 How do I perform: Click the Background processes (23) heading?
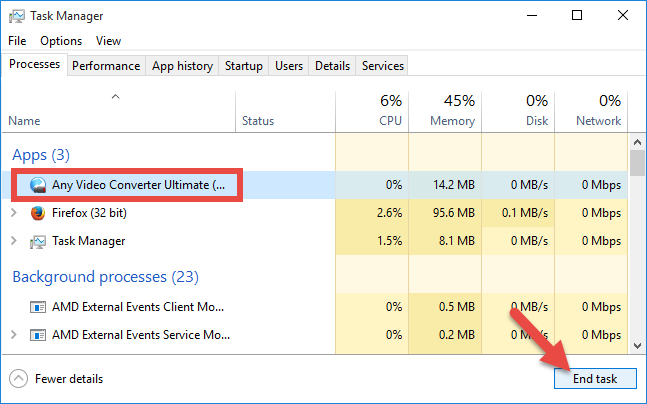[x=106, y=277]
